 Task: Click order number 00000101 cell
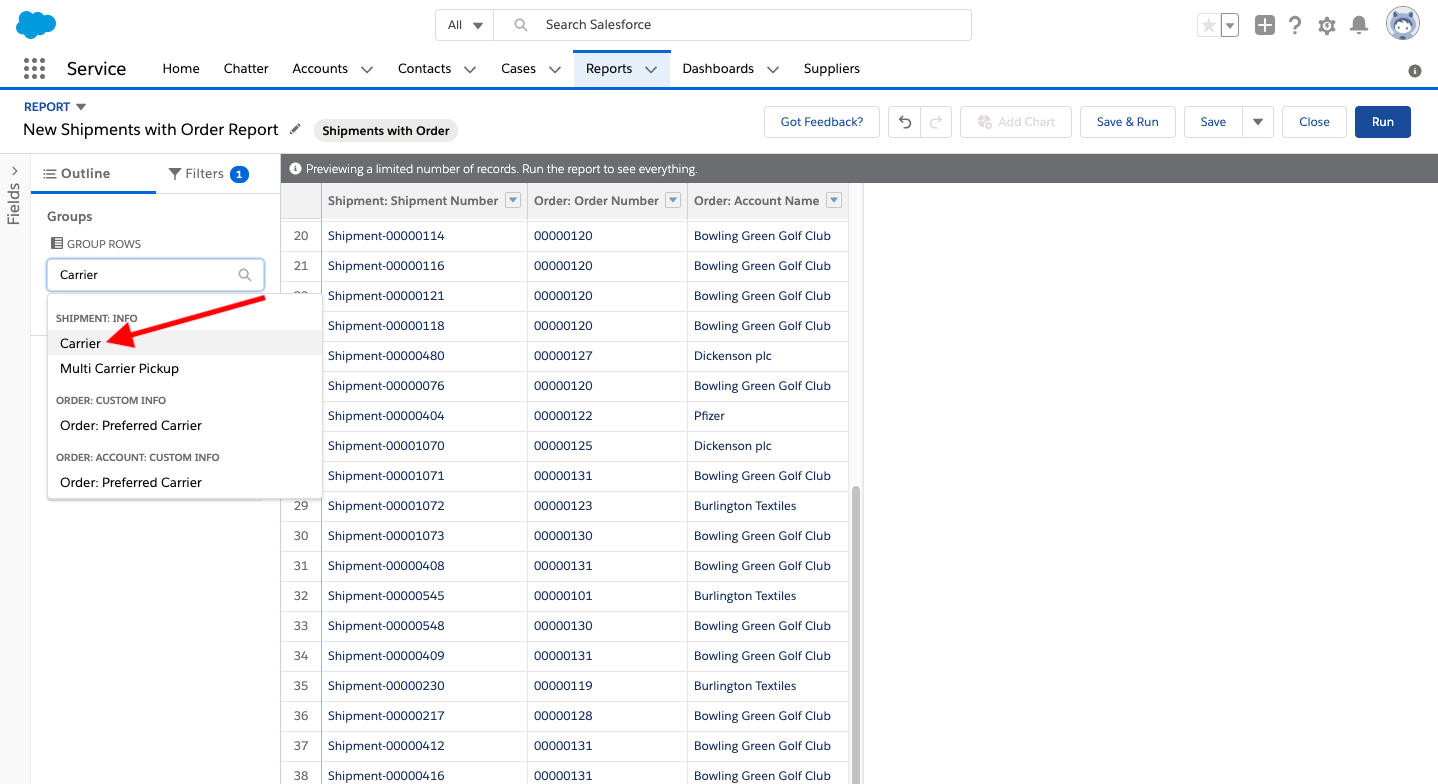[608, 596]
